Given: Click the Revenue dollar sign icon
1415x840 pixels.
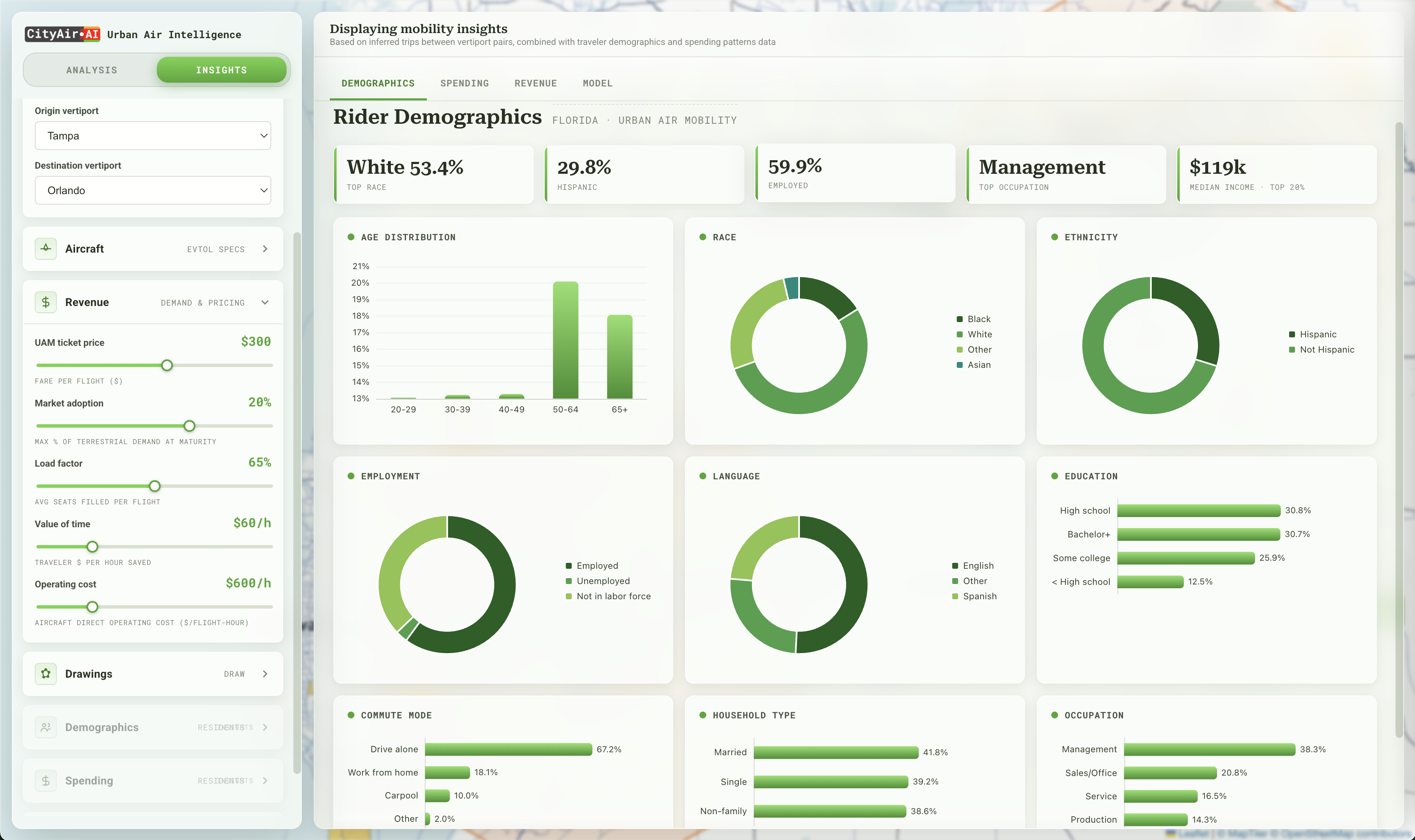Looking at the screenshot, I should 46,302.
